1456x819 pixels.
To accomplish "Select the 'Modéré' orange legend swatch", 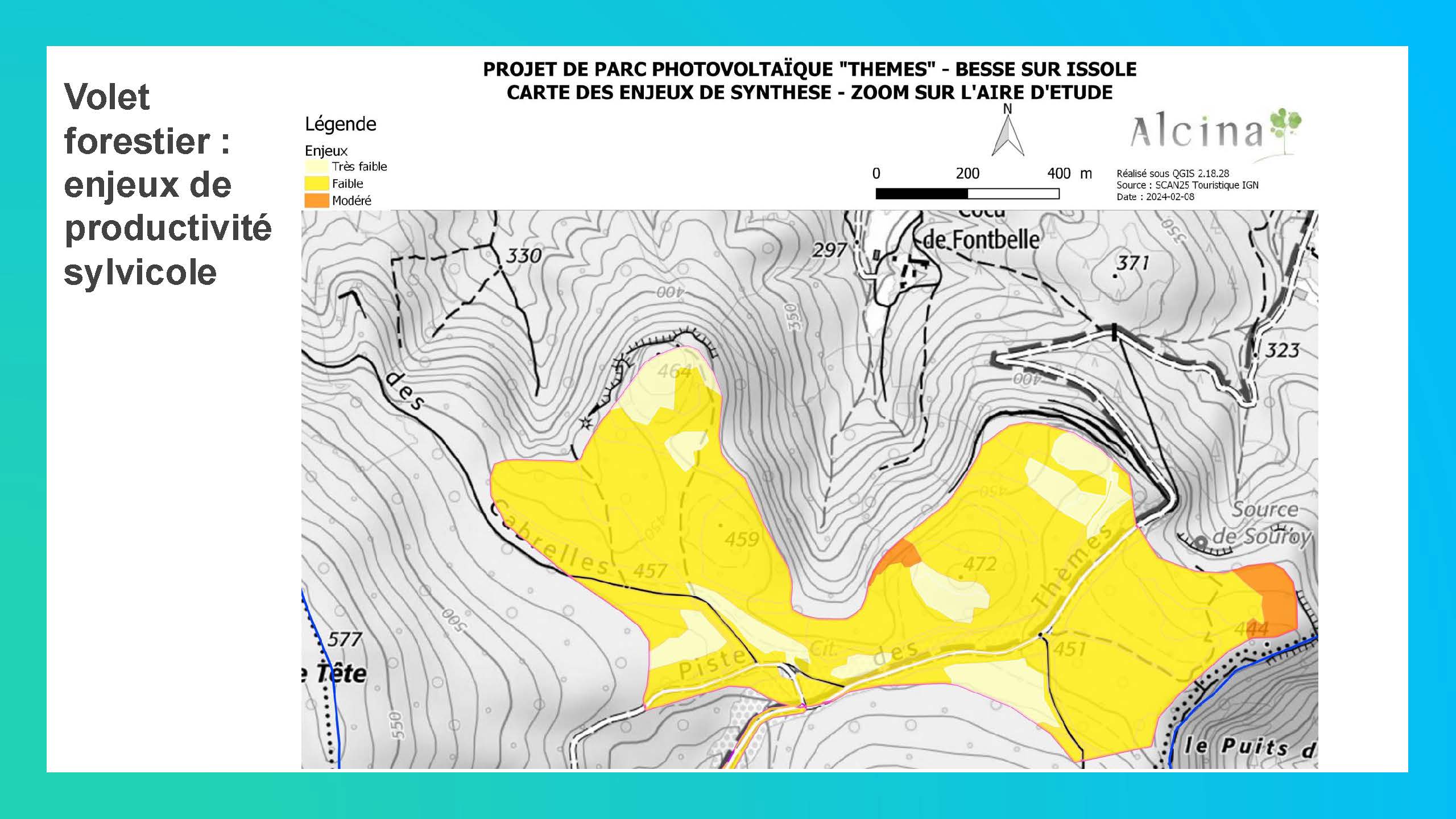I will [x=317, y=200].
